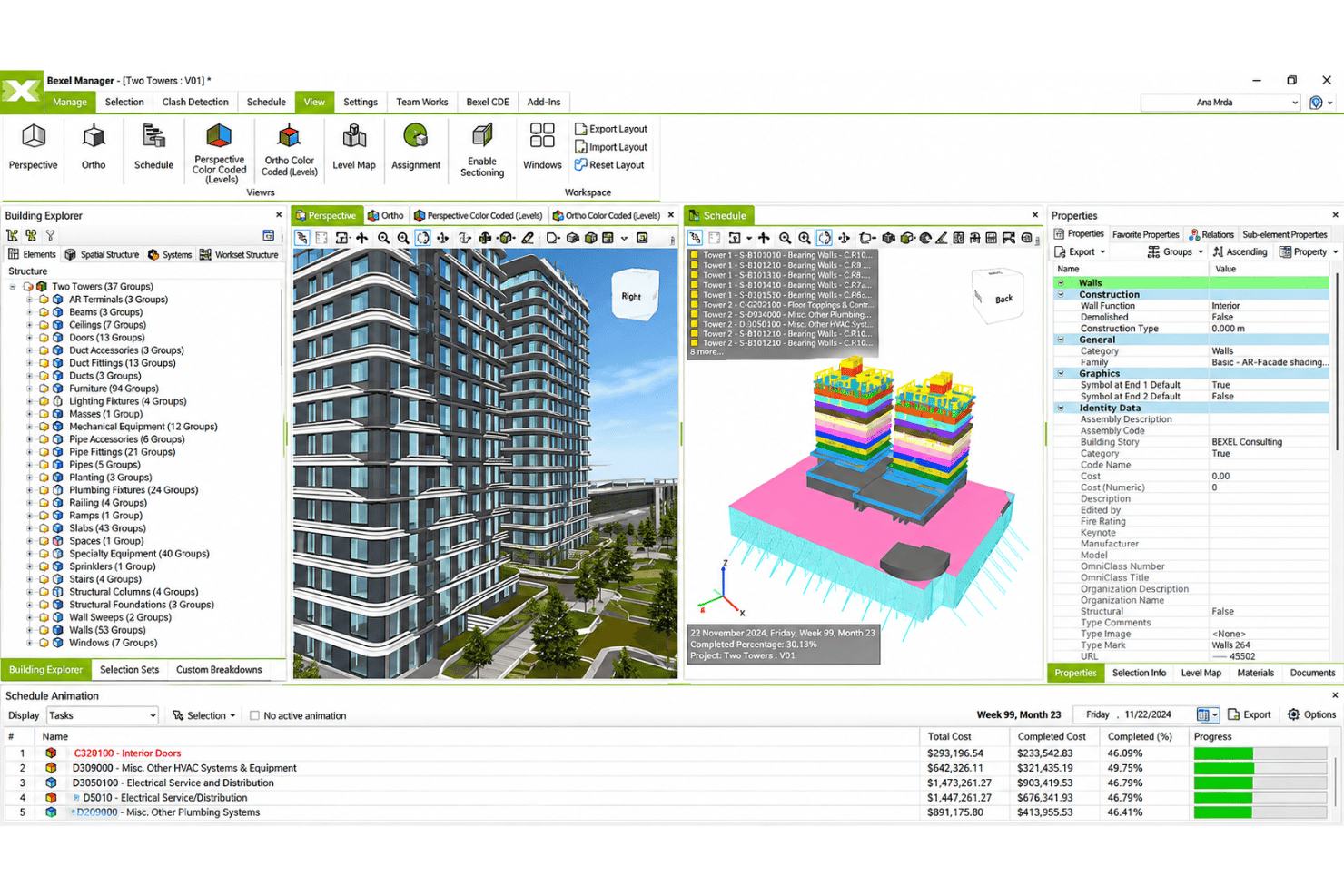Toggle Ascending sort in Properties panel
The height and width of the screenshot is (896, 1344).
point(1240,251)
